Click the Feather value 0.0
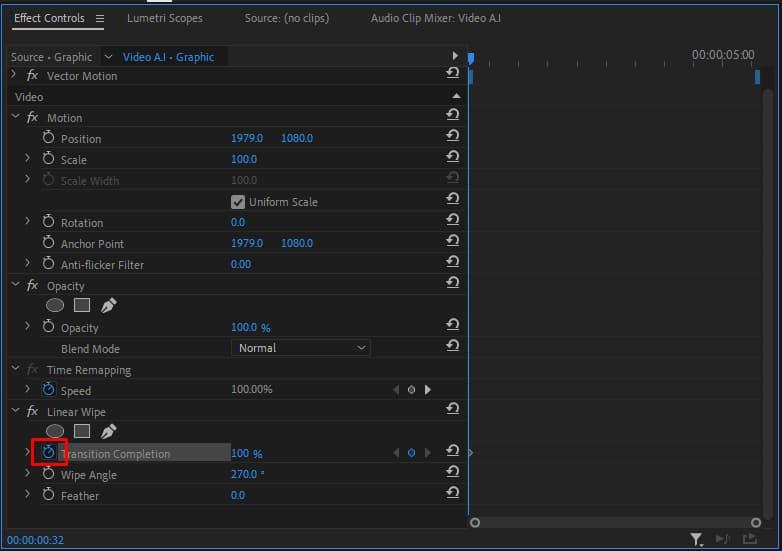782x551 pixels. coord(238,495)
